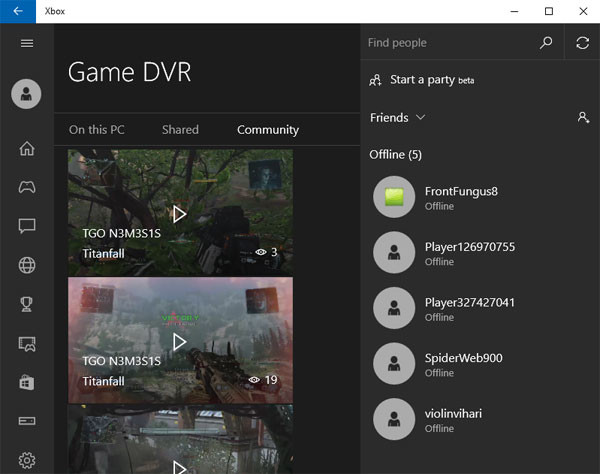The width and height of the screenshot is (600, 474).
Task: Click the view count eye showing 19
Action: coord(254,380)
